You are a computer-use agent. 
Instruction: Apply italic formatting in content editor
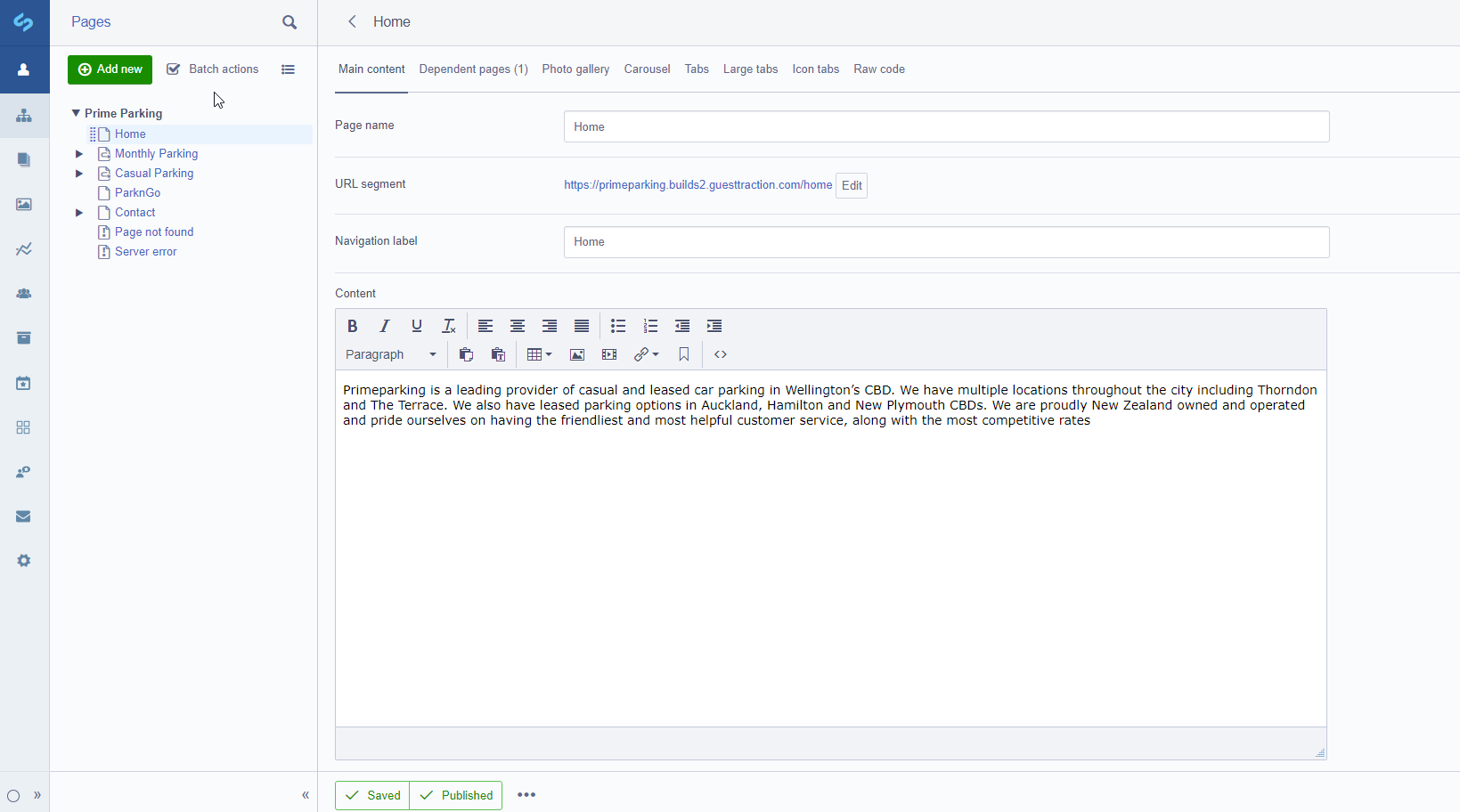click(385, 326)
